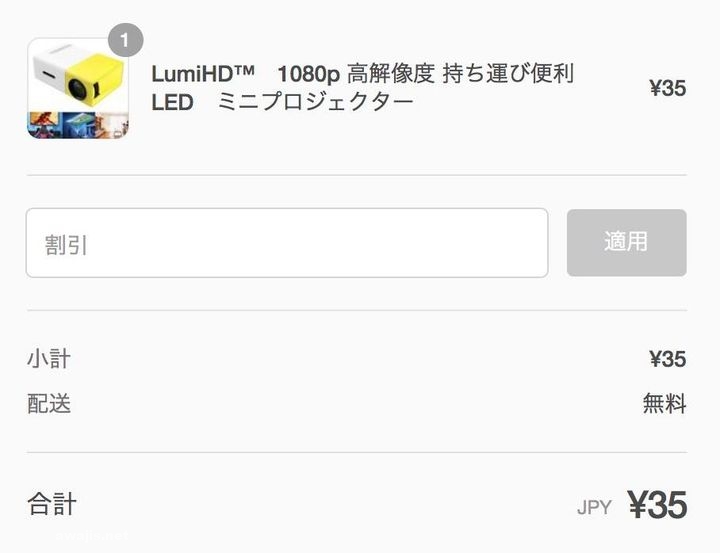Viewport: 720px width, 553px height.
Task: Click the ¥35 price beside the product name
Action: 667,88
